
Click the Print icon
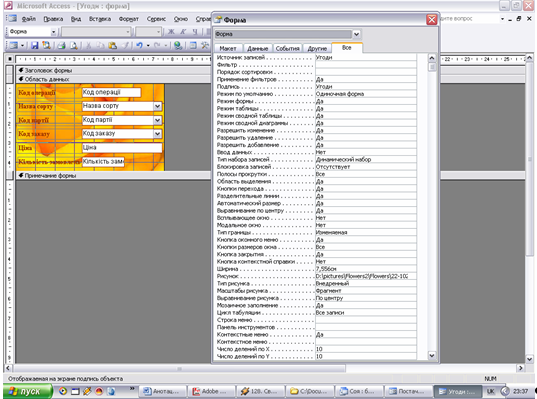click(x=62, y=45)
